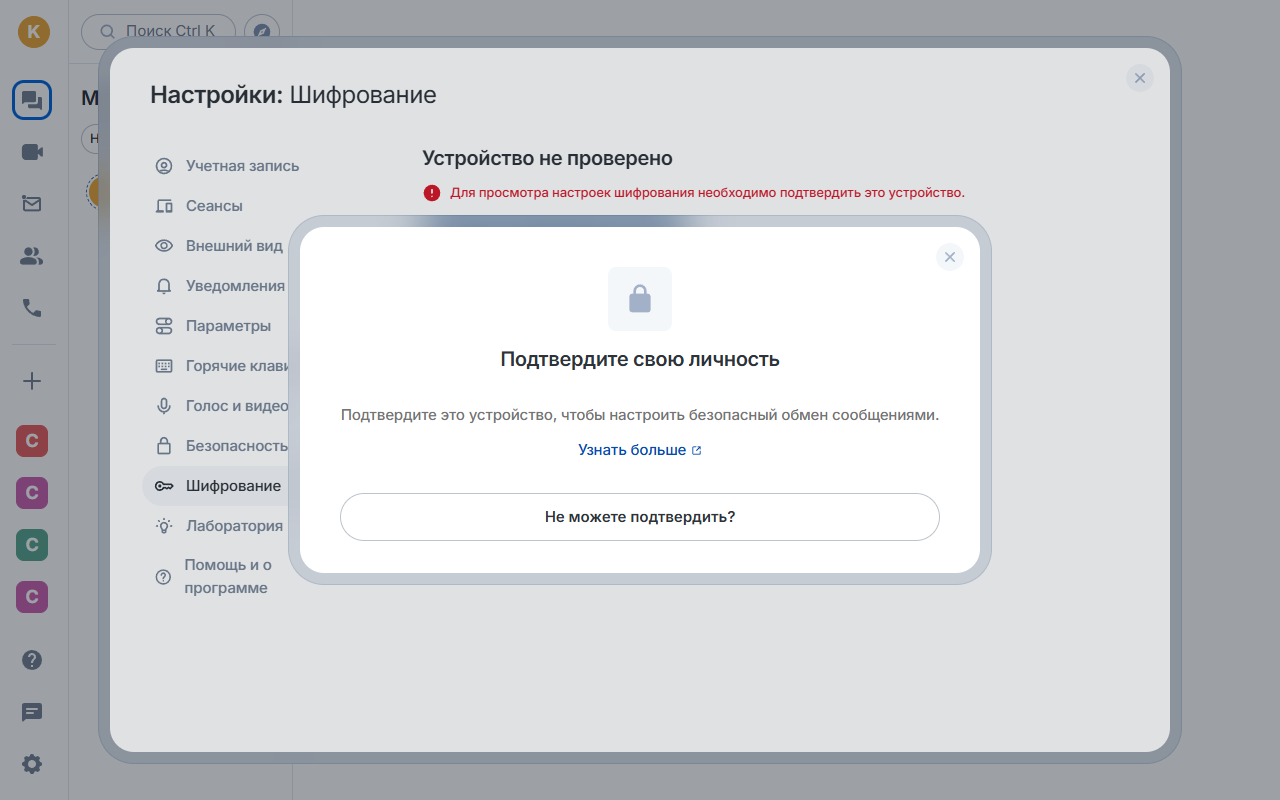The height and width of the screenshot is (800, 1280).
Task: Click the plus icon in sidebar
Action: click(x=32, y=381)
